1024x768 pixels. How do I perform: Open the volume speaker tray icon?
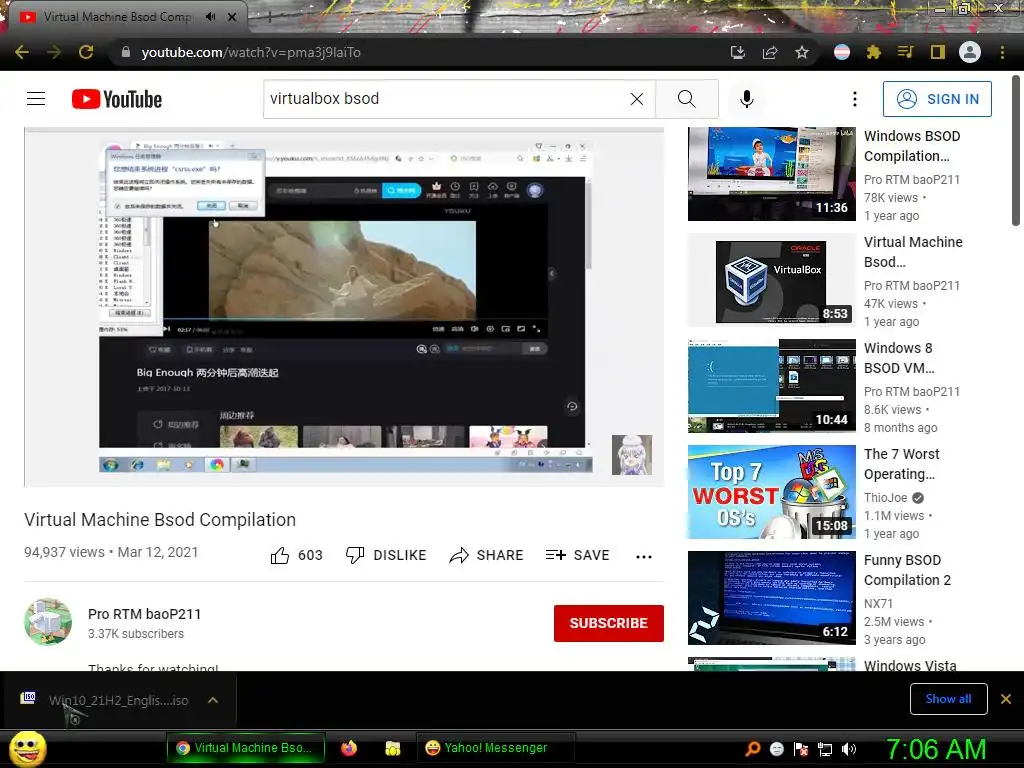point(849,749)
